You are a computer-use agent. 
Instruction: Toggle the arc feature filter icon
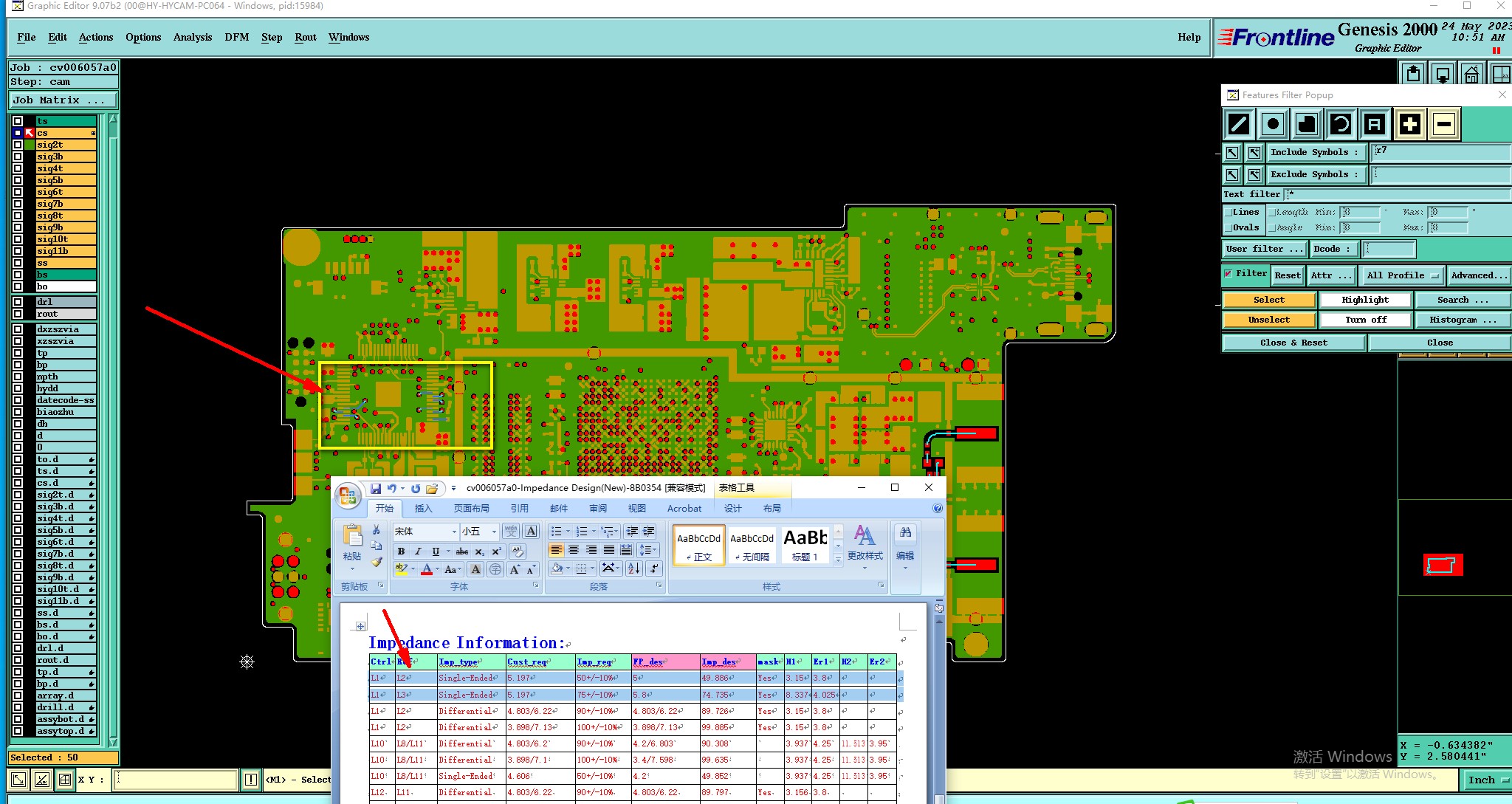(x=1341, y=124)
